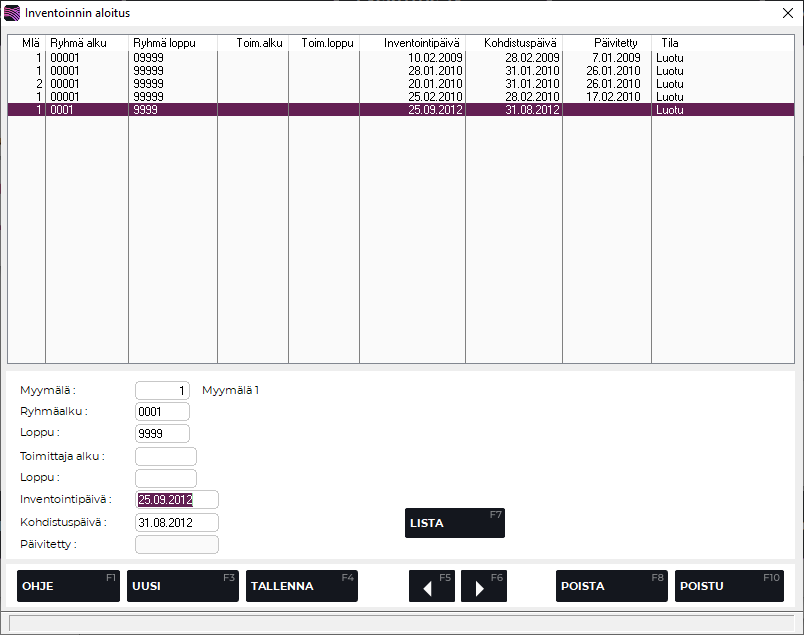Click the UUSI button
804x635 pixels.
pyautogui.click(x=182, y=586)
